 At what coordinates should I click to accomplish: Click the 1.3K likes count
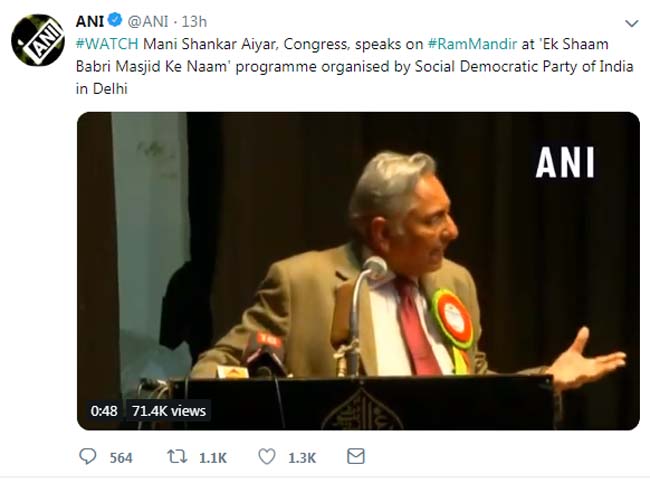pos(301,458)
